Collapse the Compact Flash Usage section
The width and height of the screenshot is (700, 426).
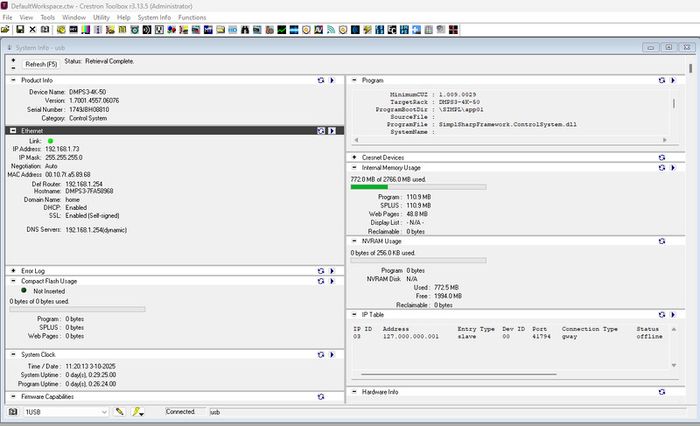coord(13,281)
